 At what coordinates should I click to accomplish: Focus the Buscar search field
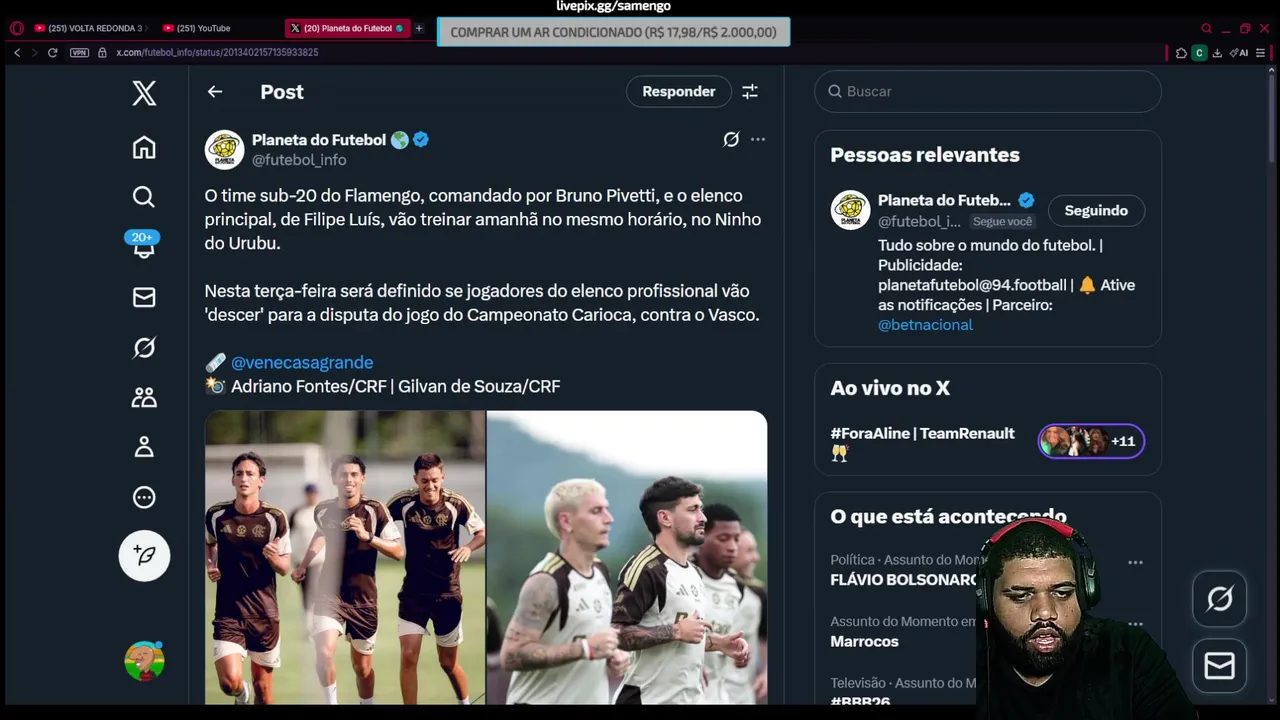tap(988, 92)
